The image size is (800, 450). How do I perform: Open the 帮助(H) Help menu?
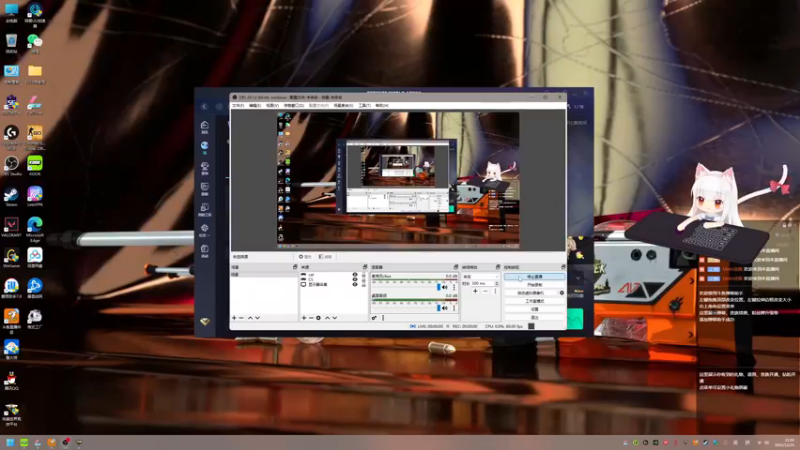382,106
